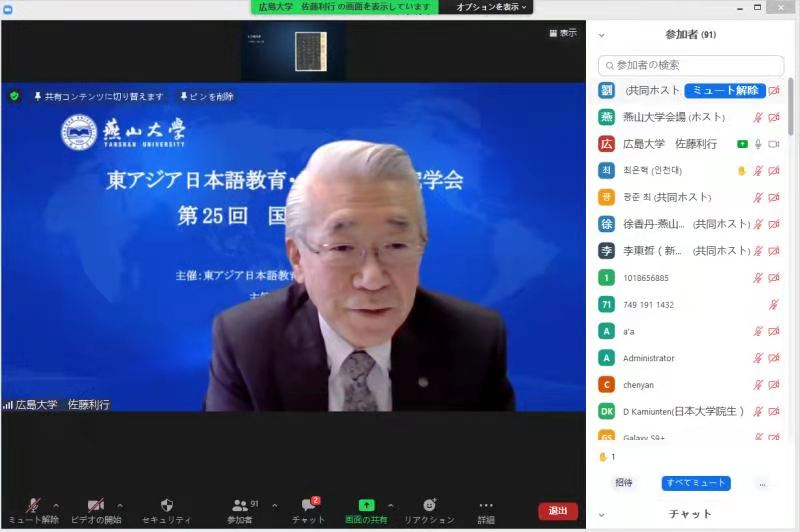Click the Security shield icon in toolbar
The image size is (800, 532).
(166, 505)
